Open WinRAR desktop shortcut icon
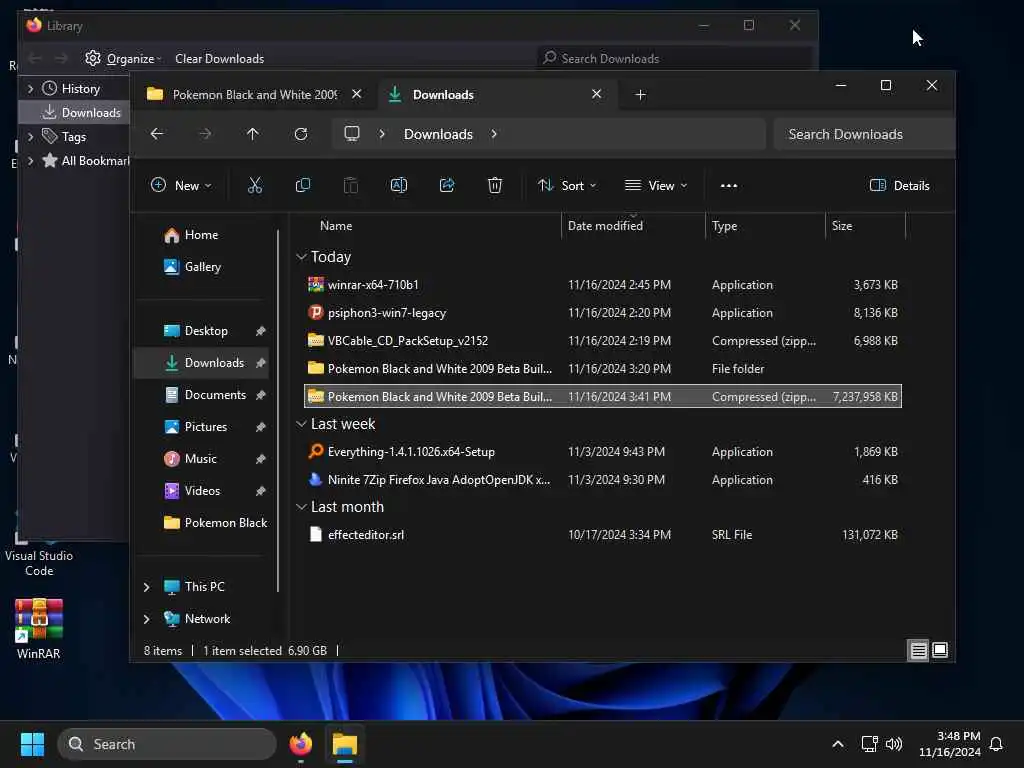Viewport: 1024px width, 768px height. coord(39,628)
